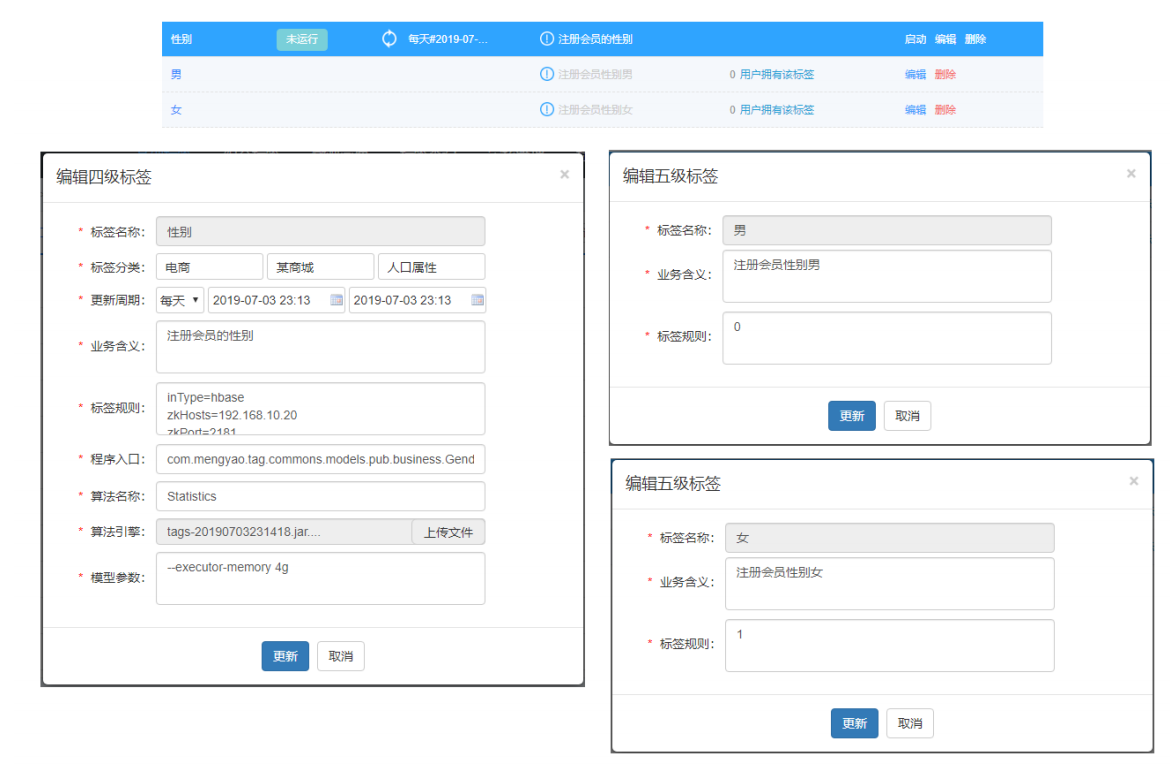
Task: Click 用户拥有该标签 link in 女 row
Action: point(777,110)
